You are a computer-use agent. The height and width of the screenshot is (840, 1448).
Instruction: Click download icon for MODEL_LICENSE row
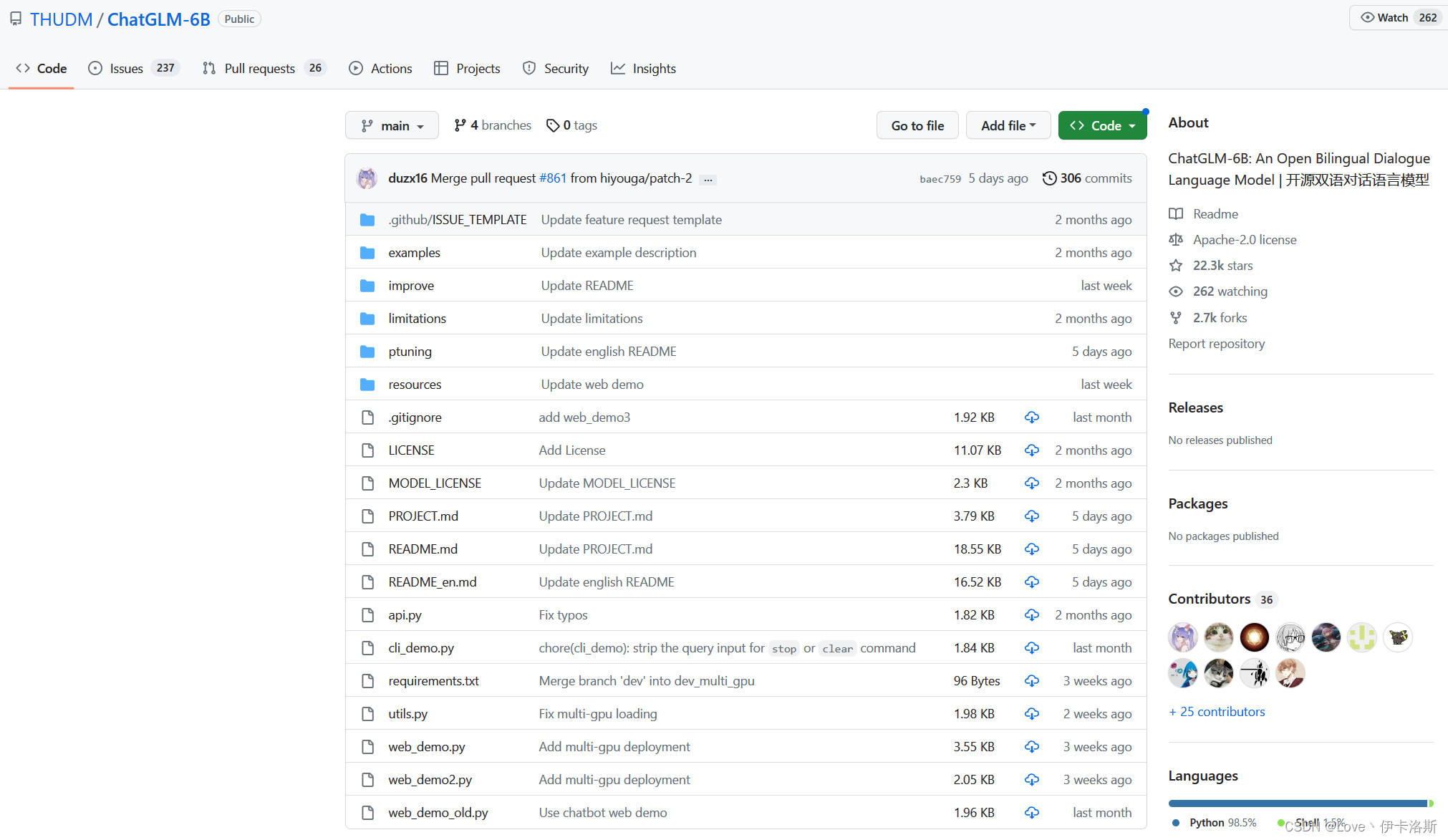tap(1031, 483)
